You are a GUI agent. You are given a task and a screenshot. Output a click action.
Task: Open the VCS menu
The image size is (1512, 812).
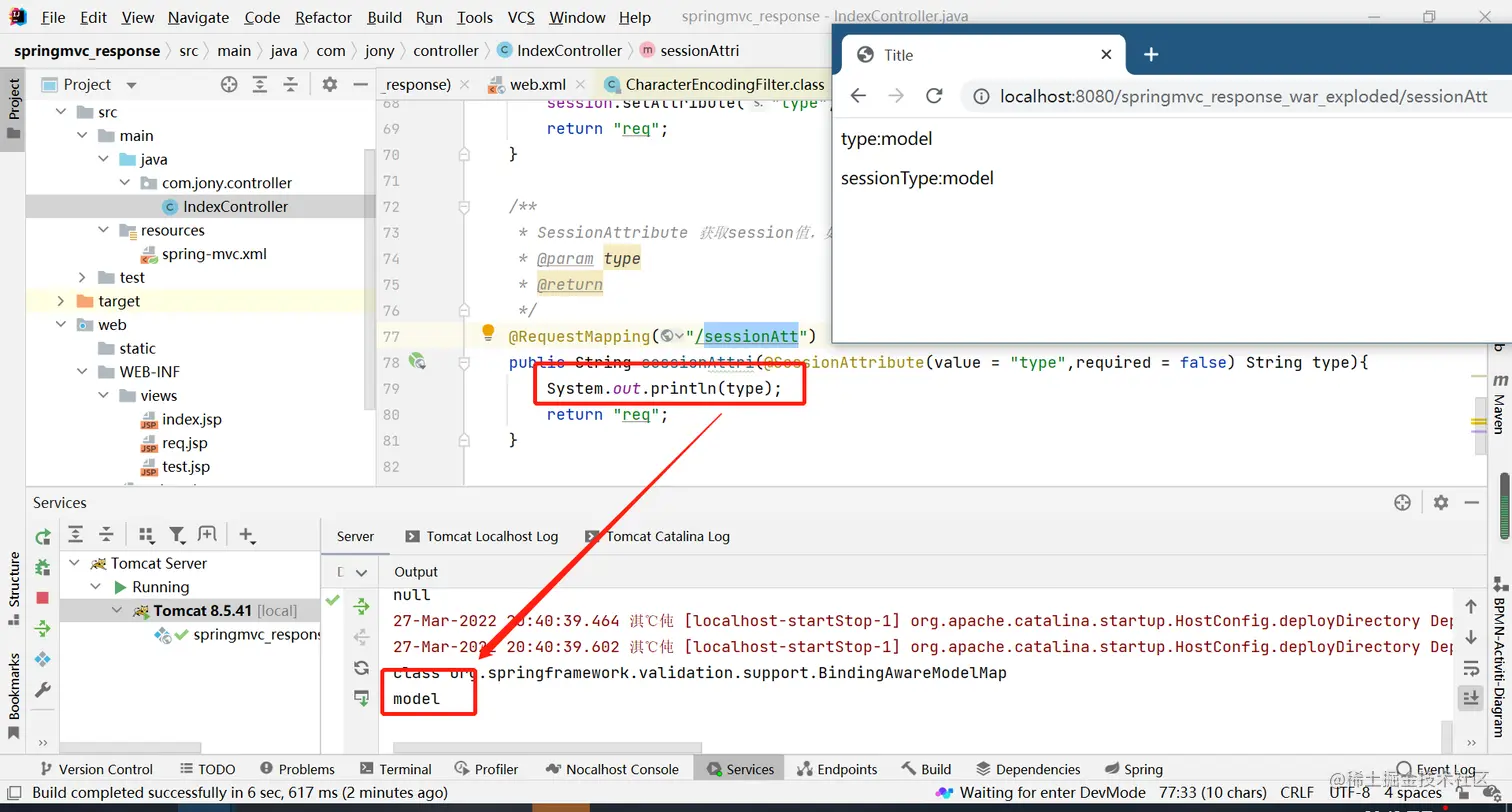tap(521, 18)
